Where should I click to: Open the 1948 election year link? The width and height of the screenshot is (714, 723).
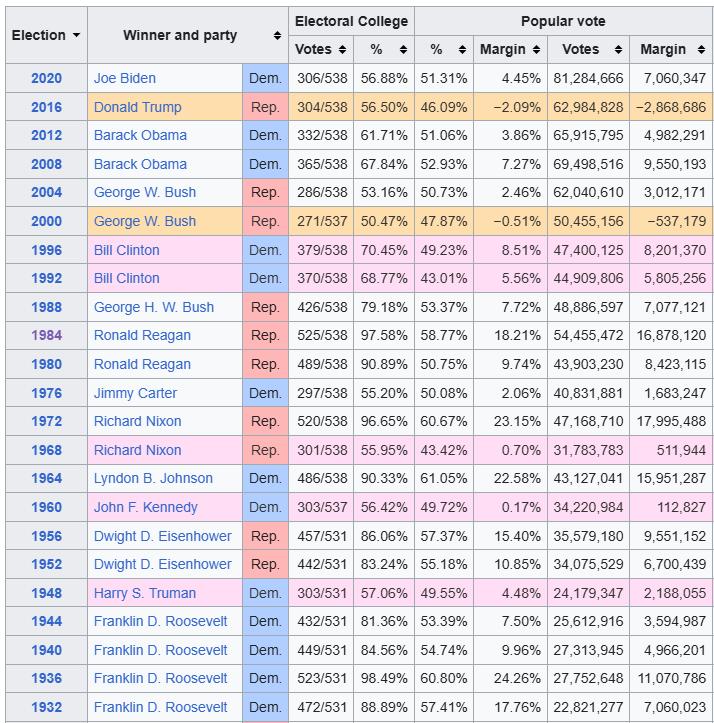(x=46, y=593)
